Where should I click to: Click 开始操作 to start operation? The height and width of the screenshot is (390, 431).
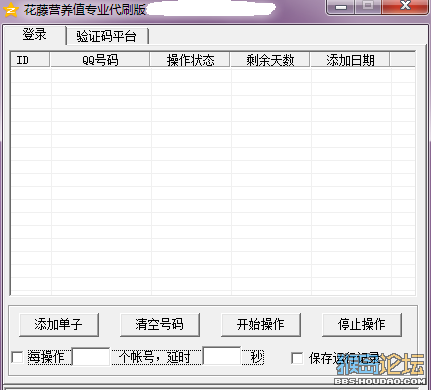point(261,324)
